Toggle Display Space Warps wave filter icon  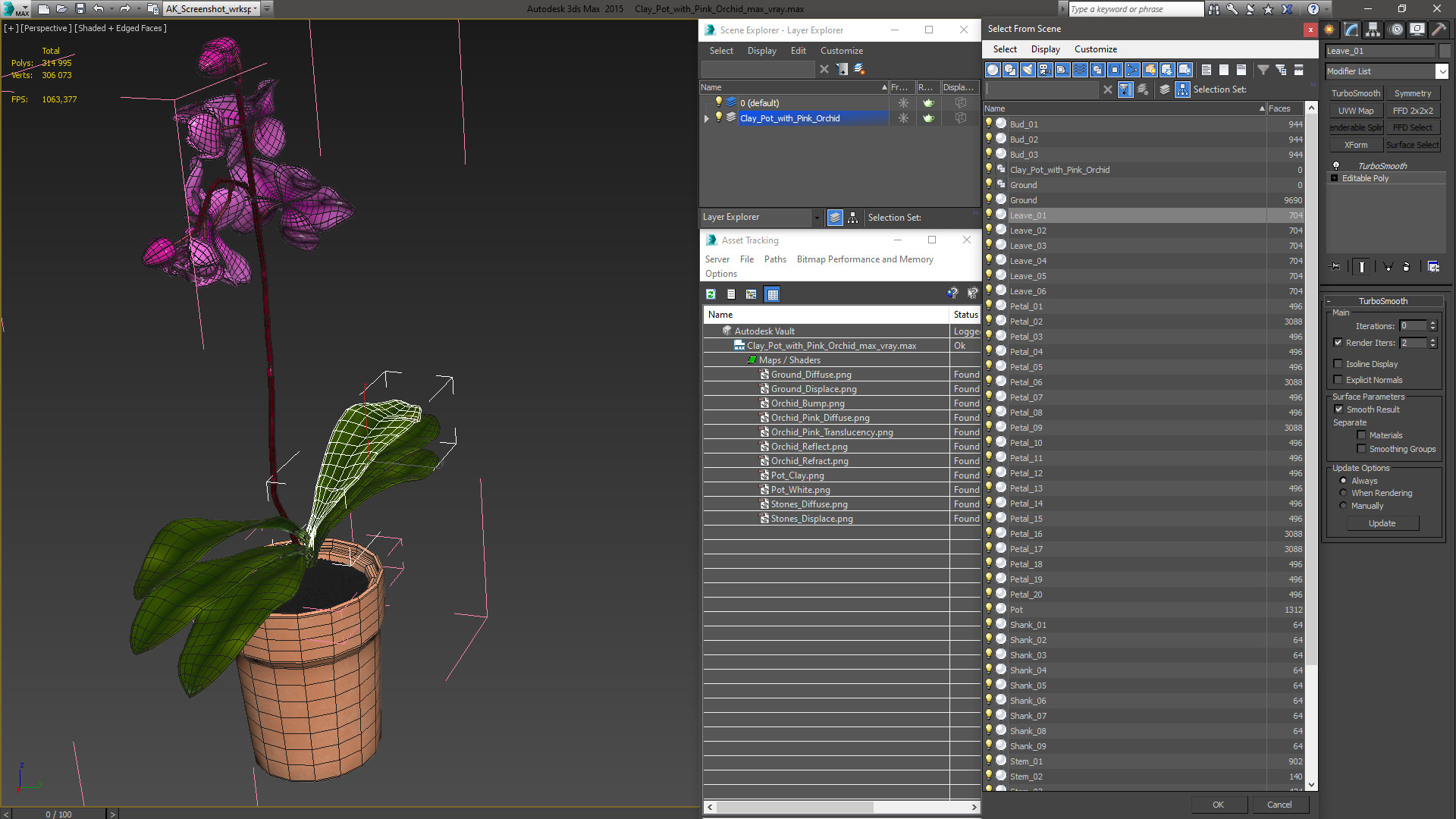point(1080,70)
